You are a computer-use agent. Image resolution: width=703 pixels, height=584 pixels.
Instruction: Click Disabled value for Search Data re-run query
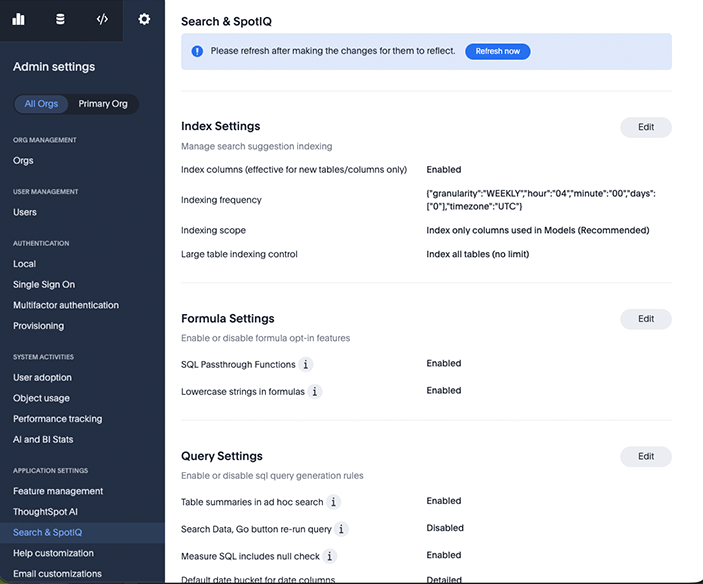click(445, 528)
